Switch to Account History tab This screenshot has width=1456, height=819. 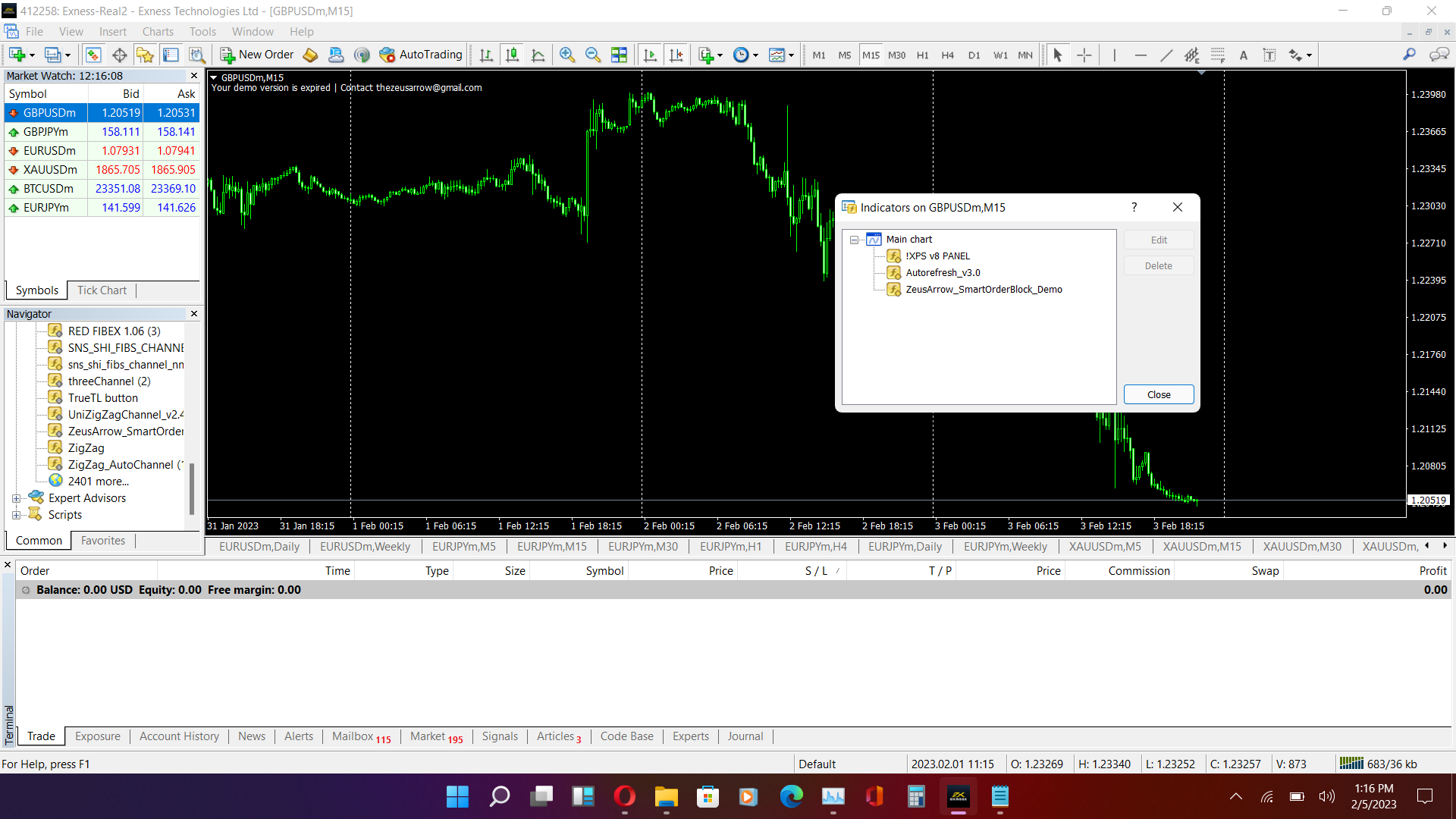click(x=179, y=736)
